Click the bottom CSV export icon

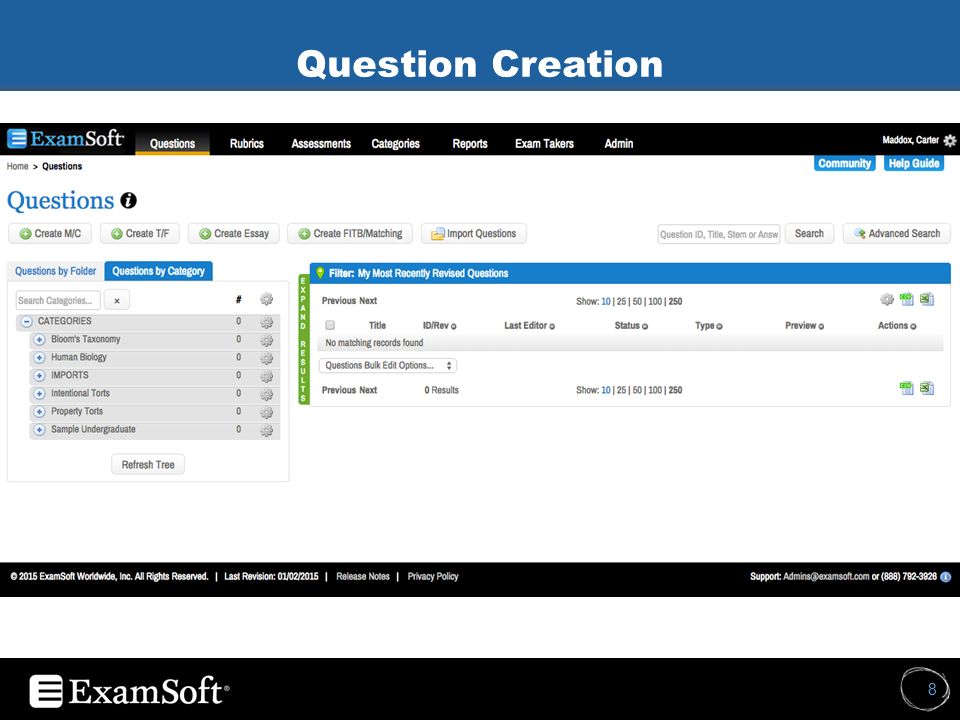pyautogui.click(x=907, y=388)
